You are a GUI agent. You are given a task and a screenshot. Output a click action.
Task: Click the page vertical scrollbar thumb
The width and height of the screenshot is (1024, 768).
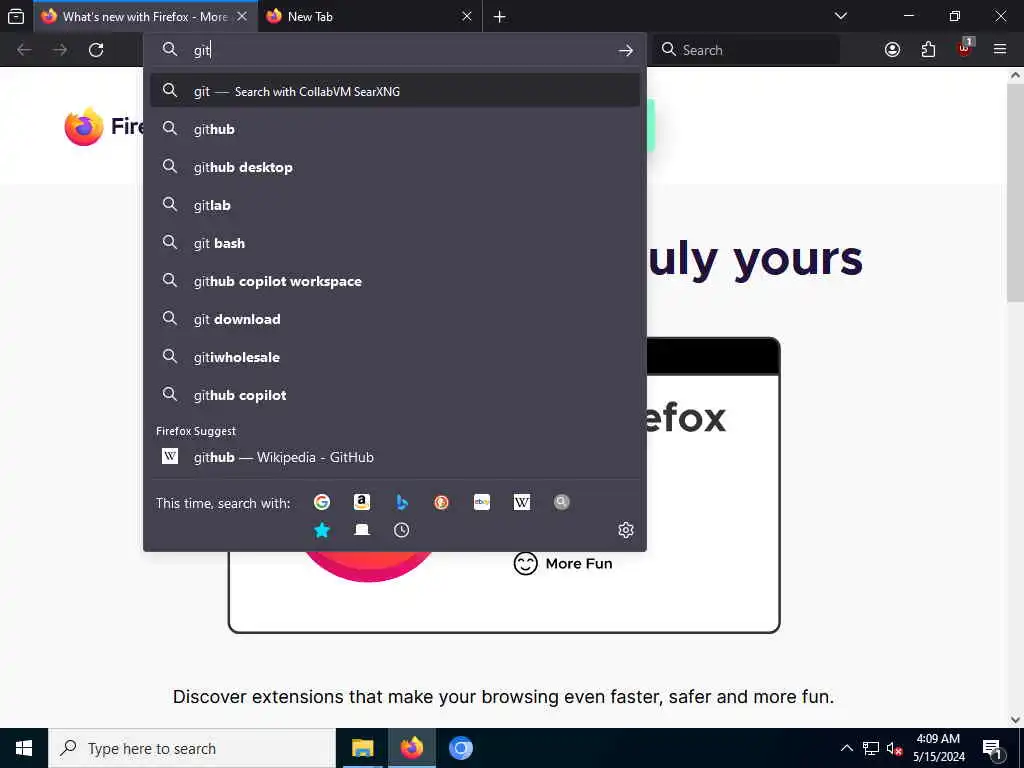[x=1016, y=193]
